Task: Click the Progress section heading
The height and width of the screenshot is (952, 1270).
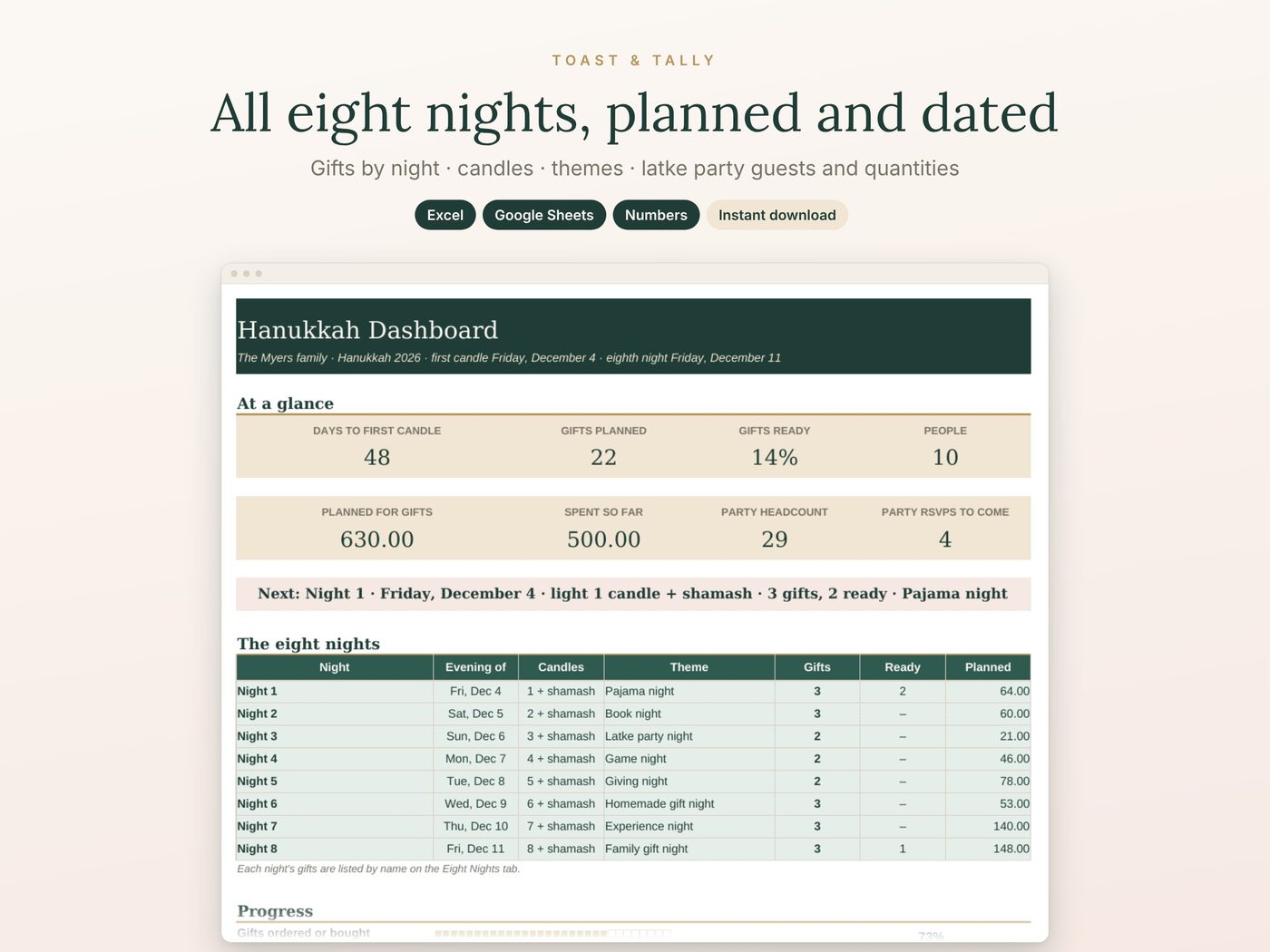Action: point(275,911)
